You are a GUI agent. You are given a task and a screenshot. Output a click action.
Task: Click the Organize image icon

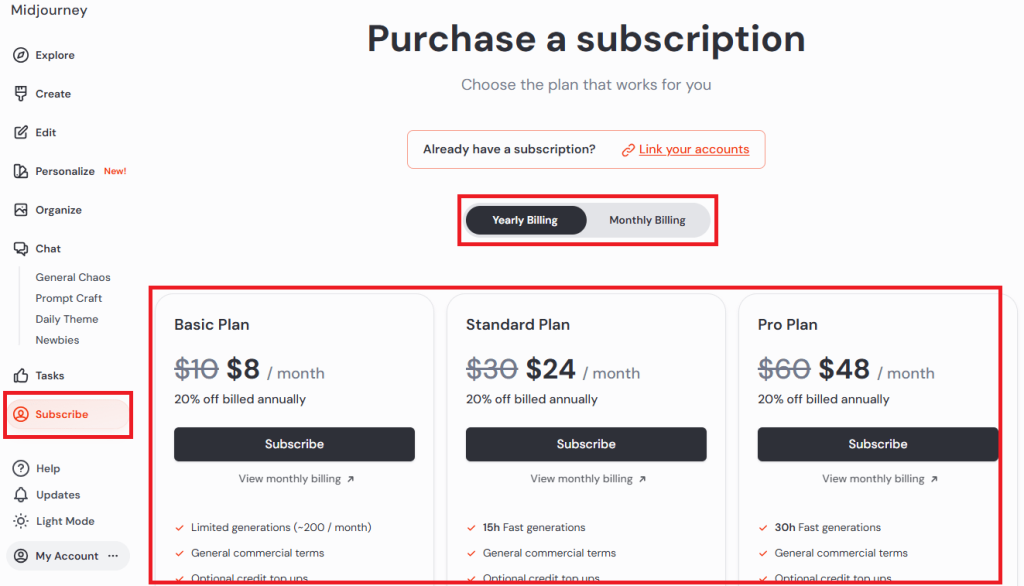point(21,210)
